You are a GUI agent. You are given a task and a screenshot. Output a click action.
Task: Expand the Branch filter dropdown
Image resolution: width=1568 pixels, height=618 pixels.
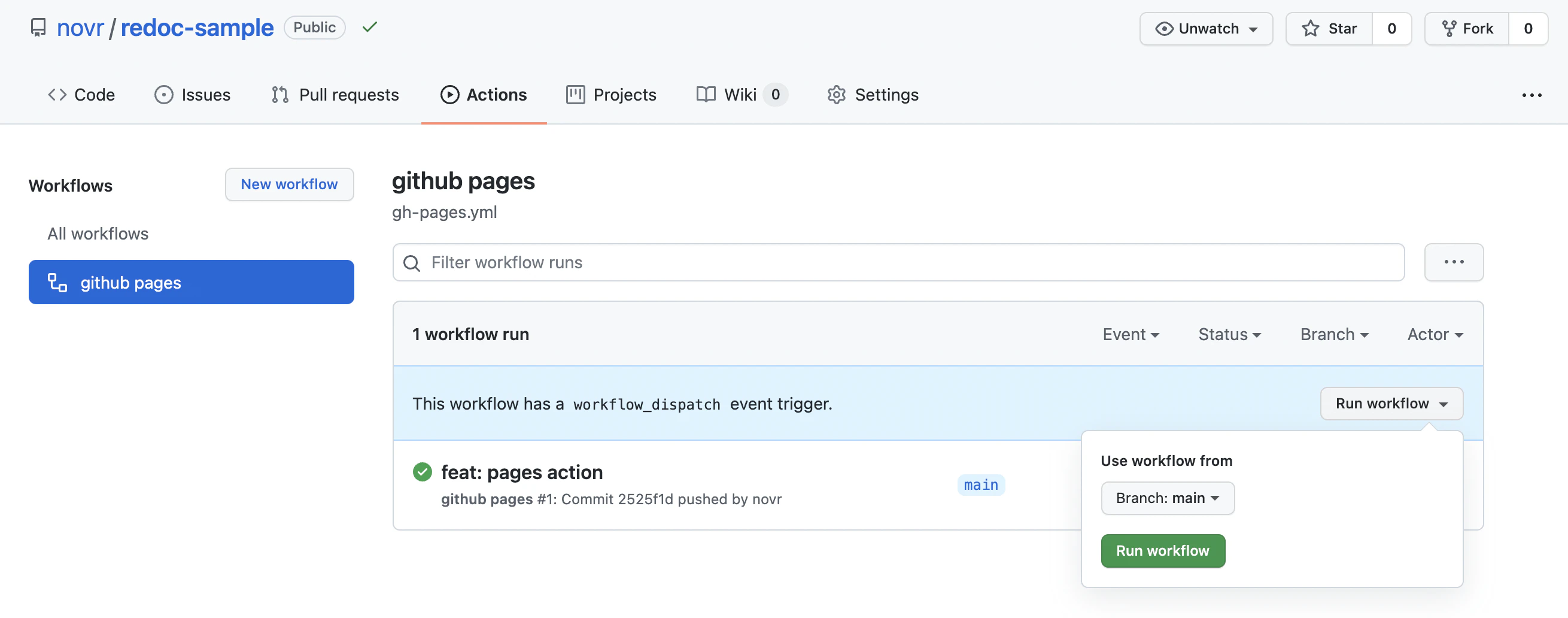1334,335
